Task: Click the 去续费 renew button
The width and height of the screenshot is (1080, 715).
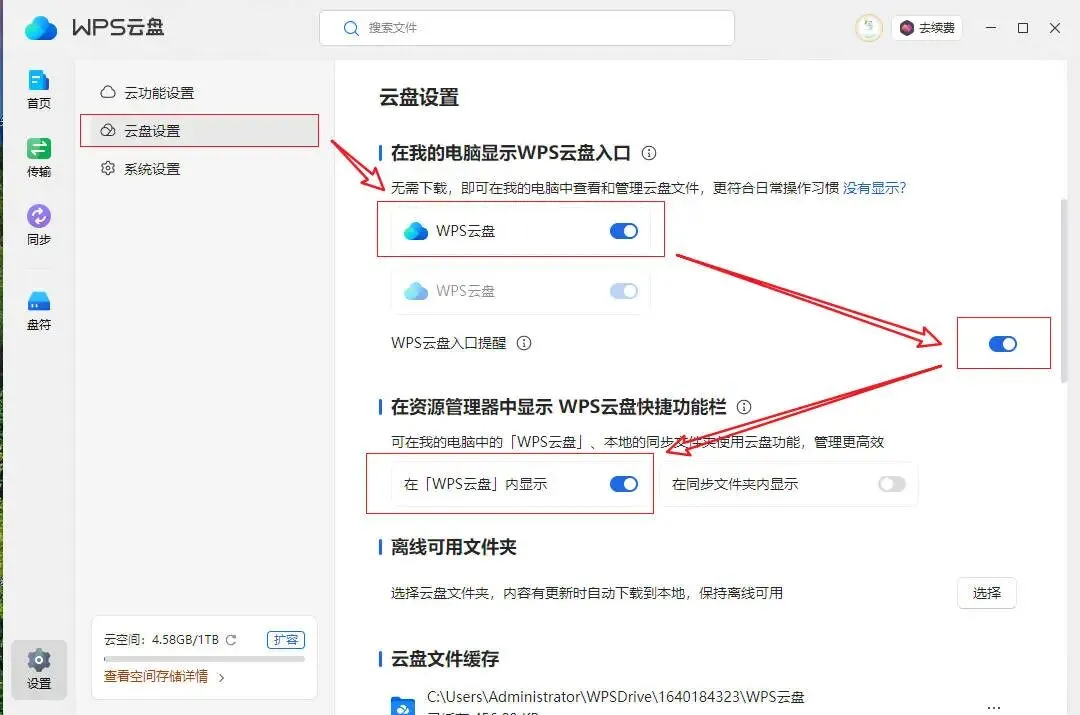Action: point(927,28)
